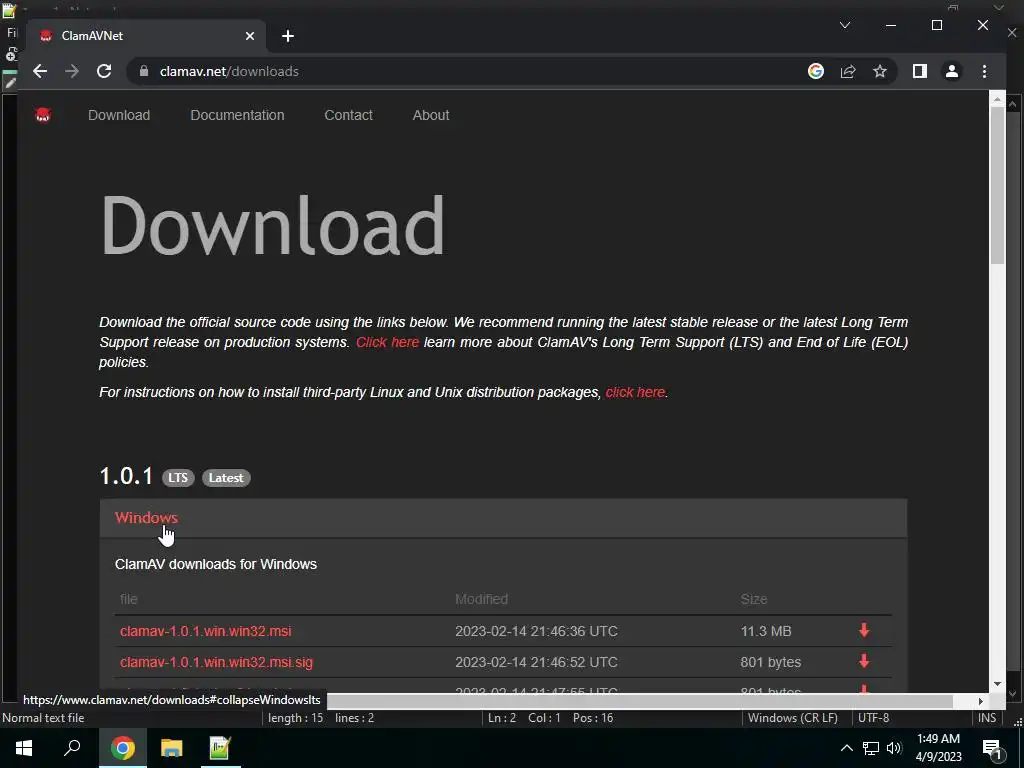Click the scroll down arrow of page
The width and height of the screenshot is (1024, 768).
point(997,684)
